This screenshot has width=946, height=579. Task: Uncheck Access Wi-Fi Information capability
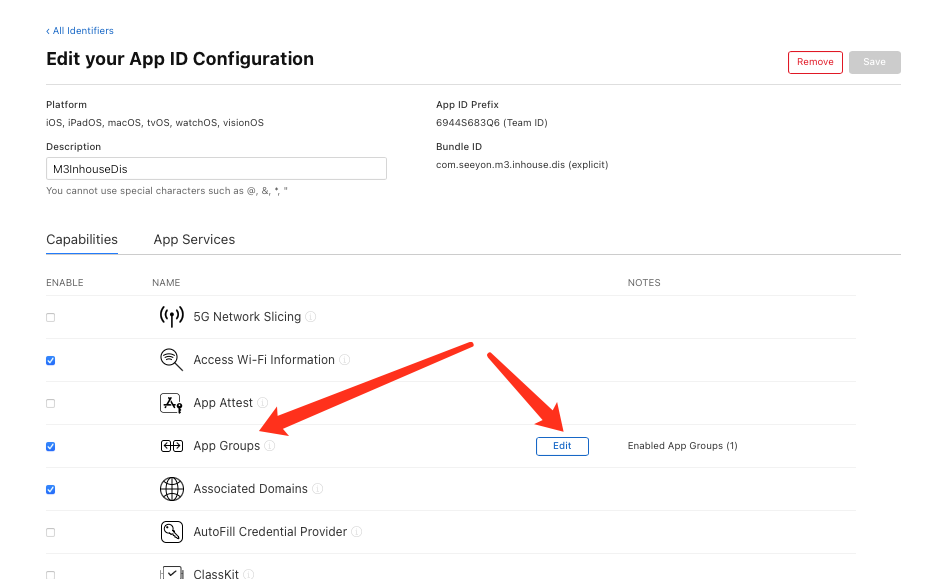(x=51, y=360)
